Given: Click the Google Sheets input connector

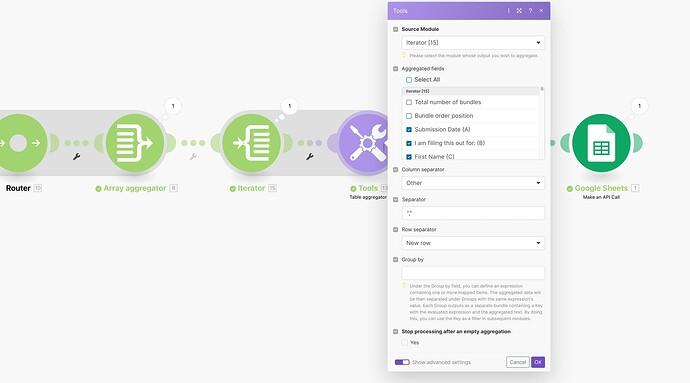Looking at the screenshot, I should [565, 143].
